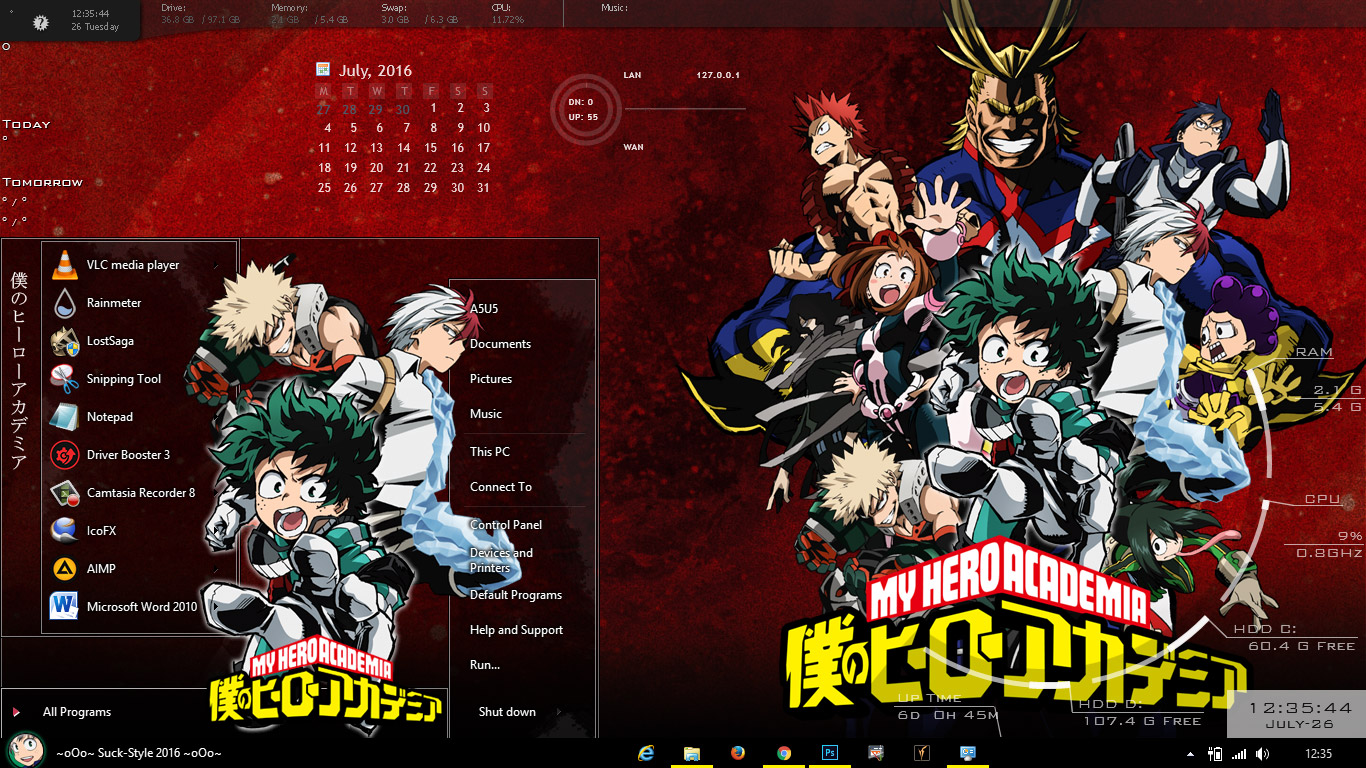Expand All Programs

coord(76,712)
